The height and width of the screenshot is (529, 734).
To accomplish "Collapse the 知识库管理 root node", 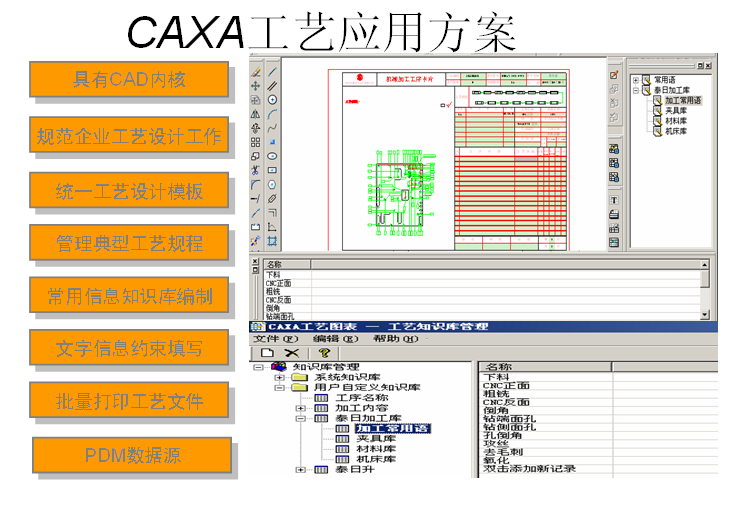I will pyautogui.click(x=258, y=367).
